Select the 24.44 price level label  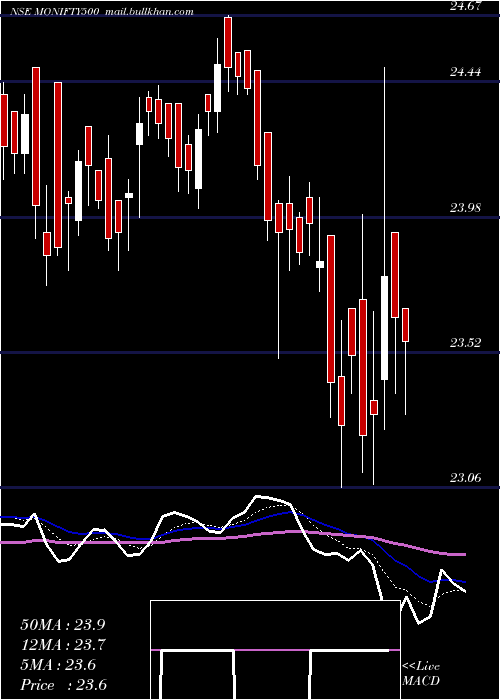pos(465,72)
